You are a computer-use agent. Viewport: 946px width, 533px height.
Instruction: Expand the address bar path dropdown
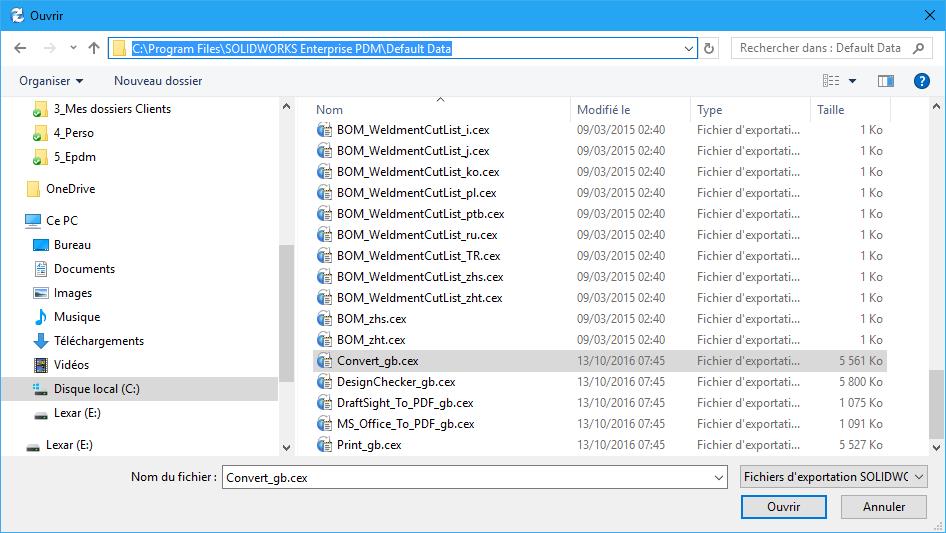[688, 48]
